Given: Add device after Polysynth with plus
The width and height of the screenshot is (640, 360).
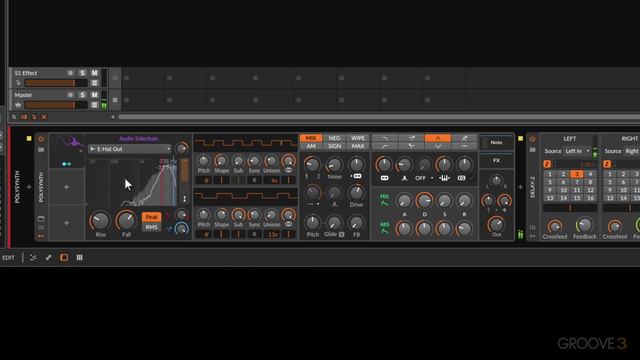Looking at the screenshot, I should pyautogui.click(x=520, y=187).
